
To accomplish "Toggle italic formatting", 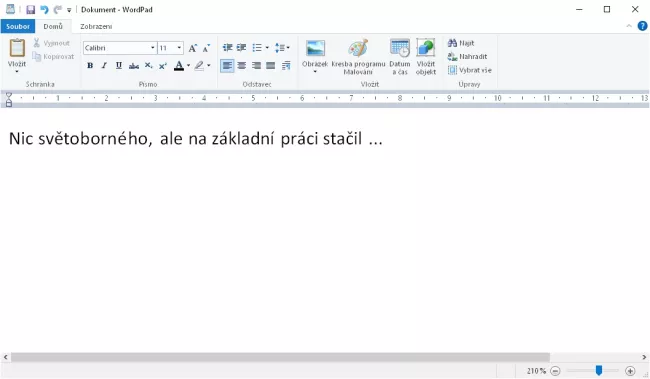I will (x=104, y=66).
